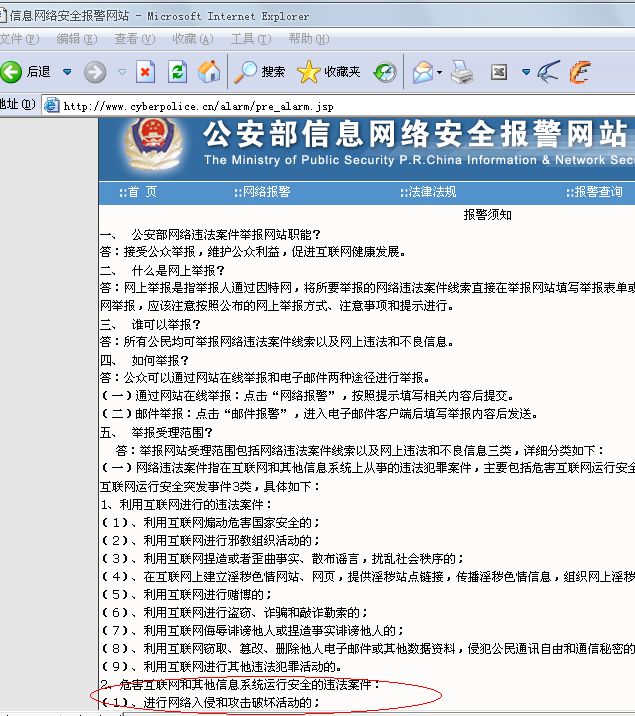This screenshot has width=635, height=716.
Task: Go to ::首页 navigation link
Action: click(138, 192)
